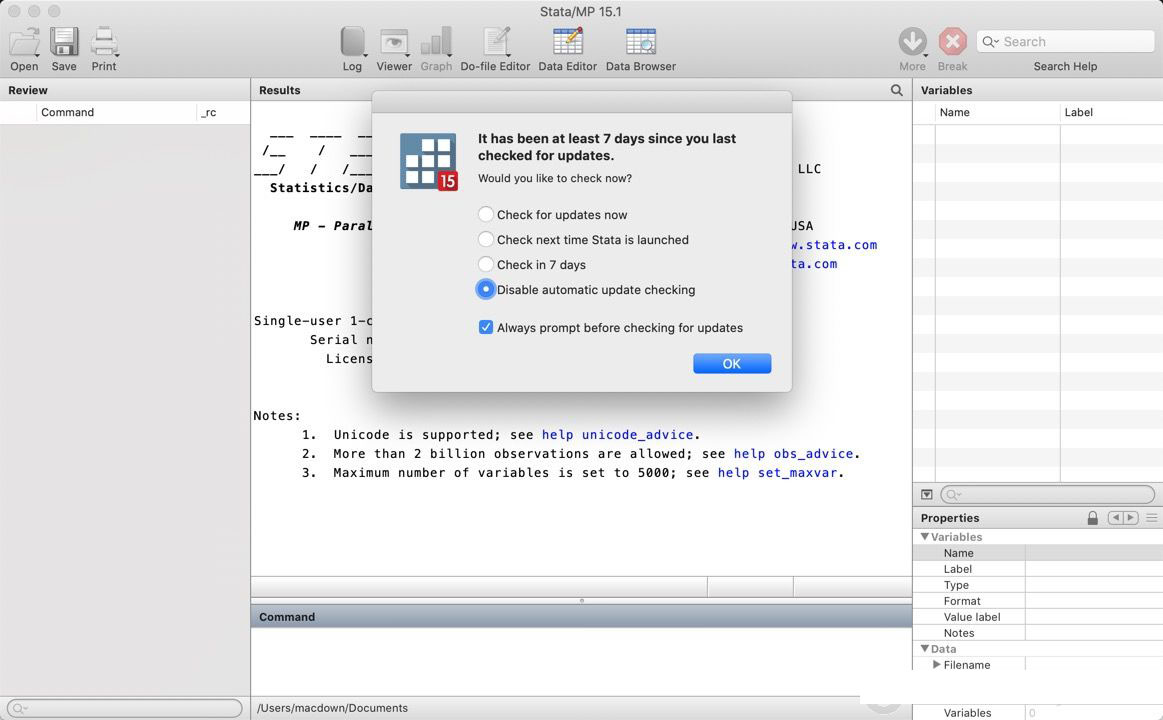The width and height of the screenshot is (1163, 720).
Task: Click the Graph toolbar icon
Action: point(435,42)
